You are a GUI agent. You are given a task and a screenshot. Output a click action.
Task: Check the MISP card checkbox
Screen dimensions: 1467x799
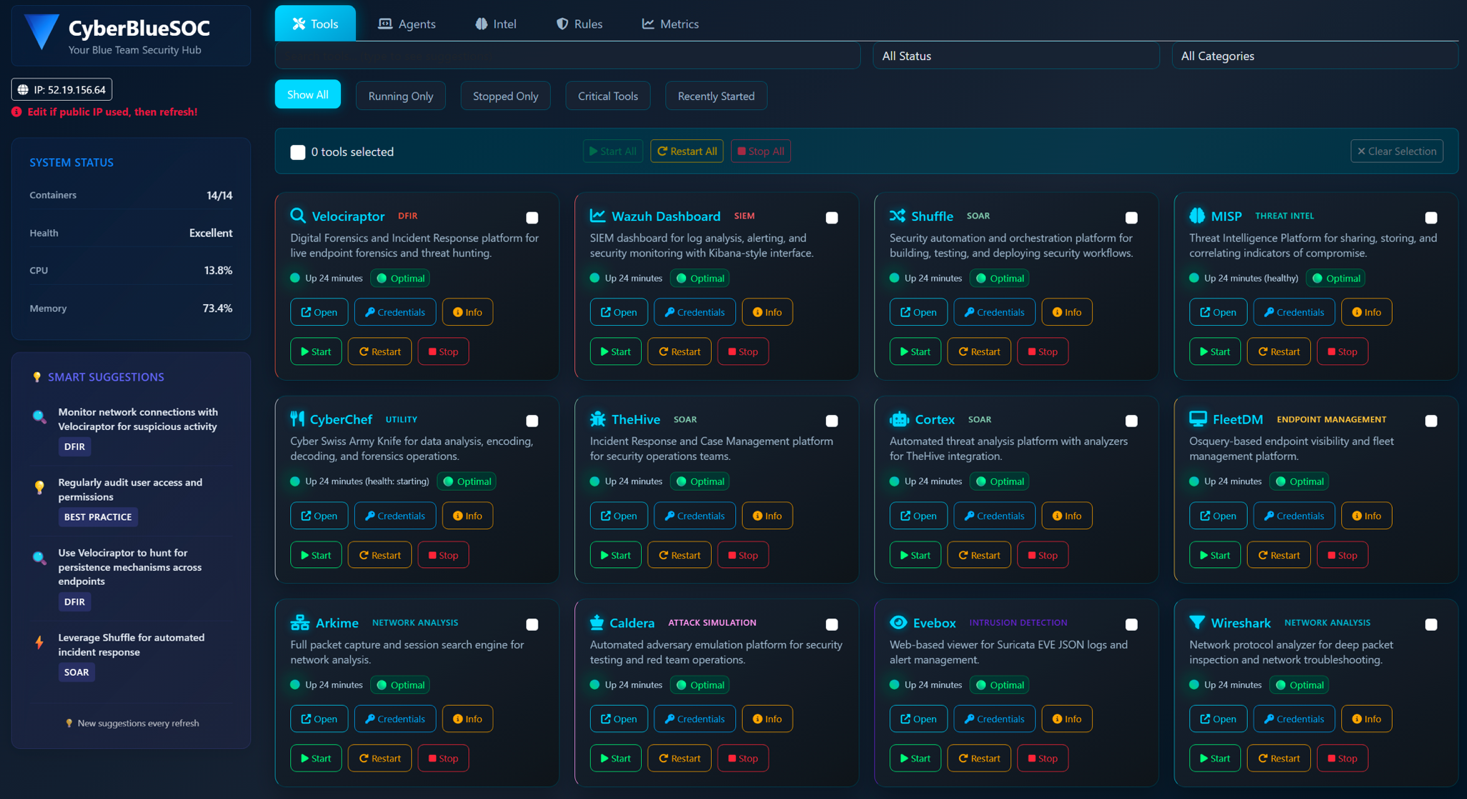[x=1430, y=217]
